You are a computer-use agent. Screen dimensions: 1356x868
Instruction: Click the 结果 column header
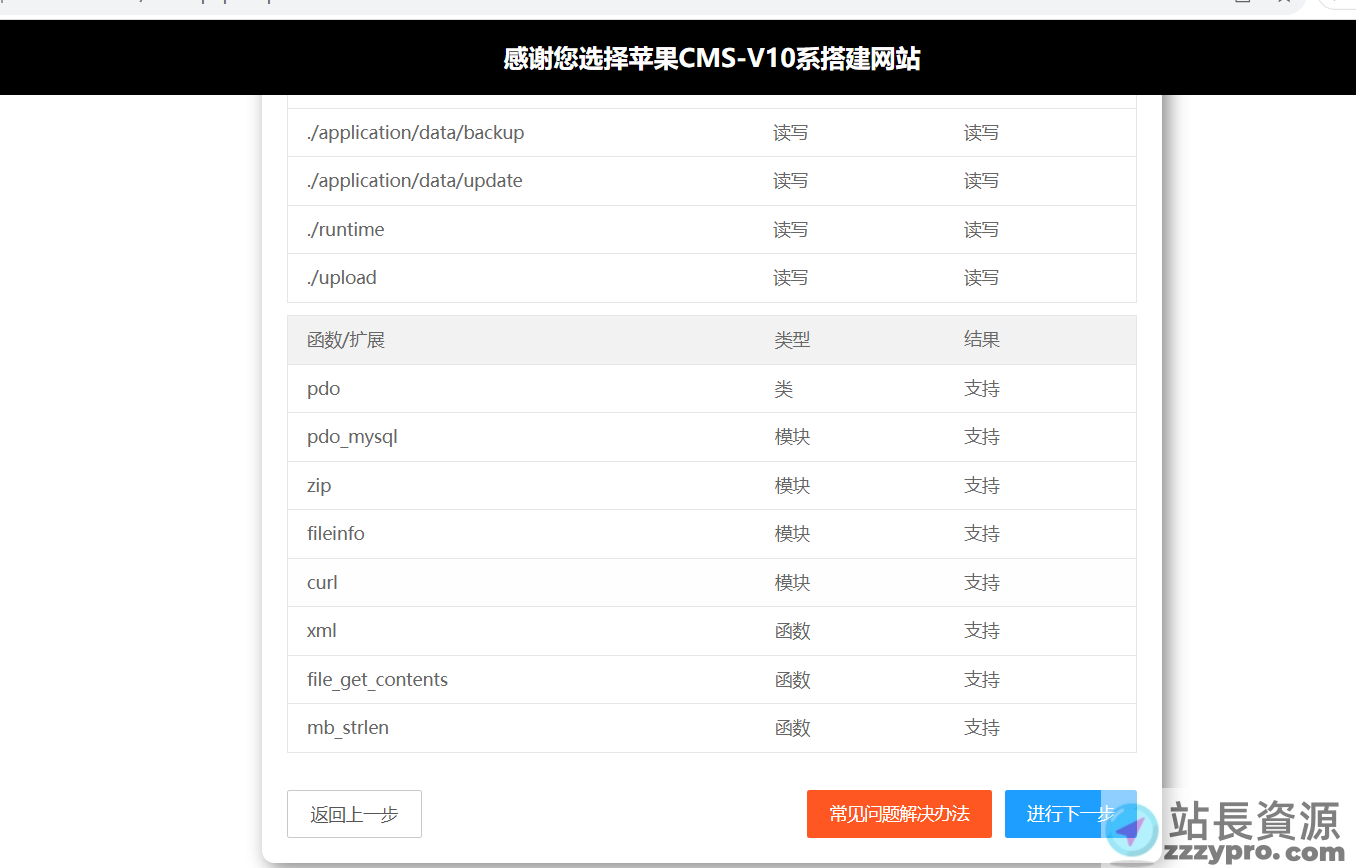[982, 340]
